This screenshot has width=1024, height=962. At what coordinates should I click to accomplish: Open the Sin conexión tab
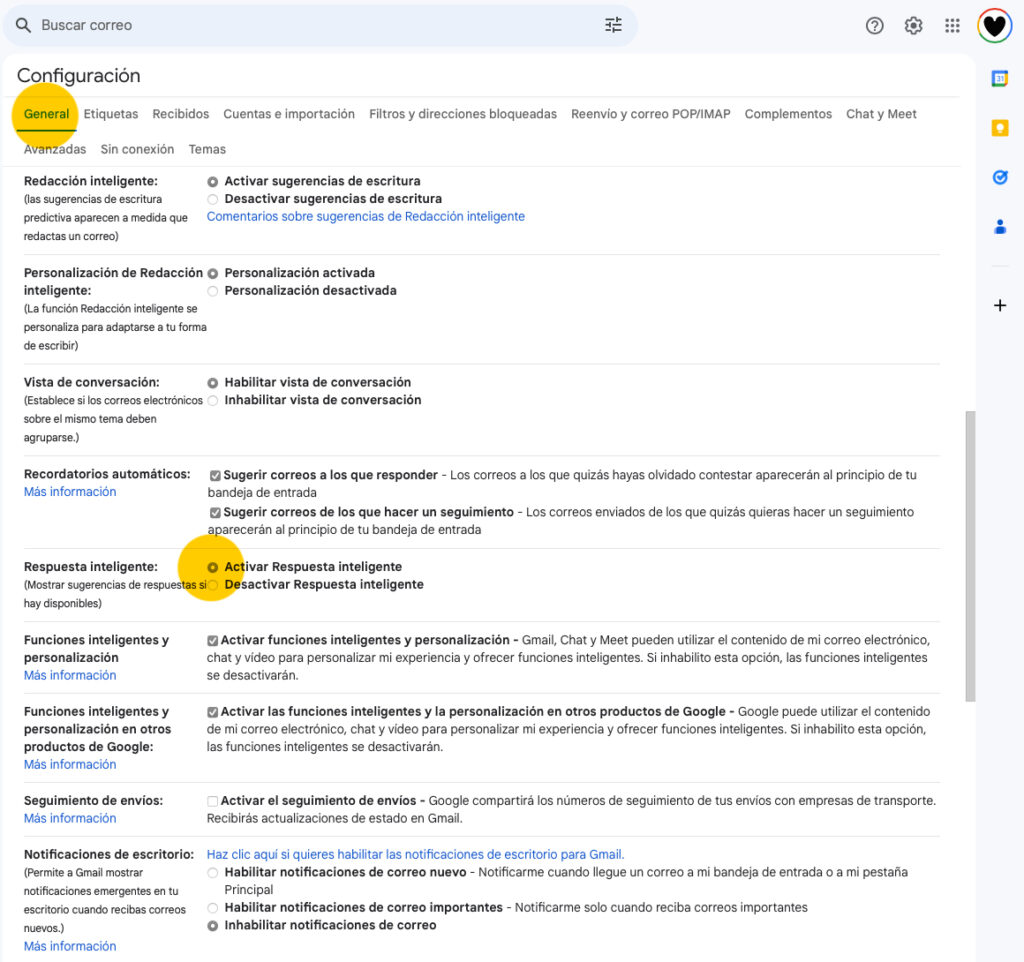(x=137, y=149)
